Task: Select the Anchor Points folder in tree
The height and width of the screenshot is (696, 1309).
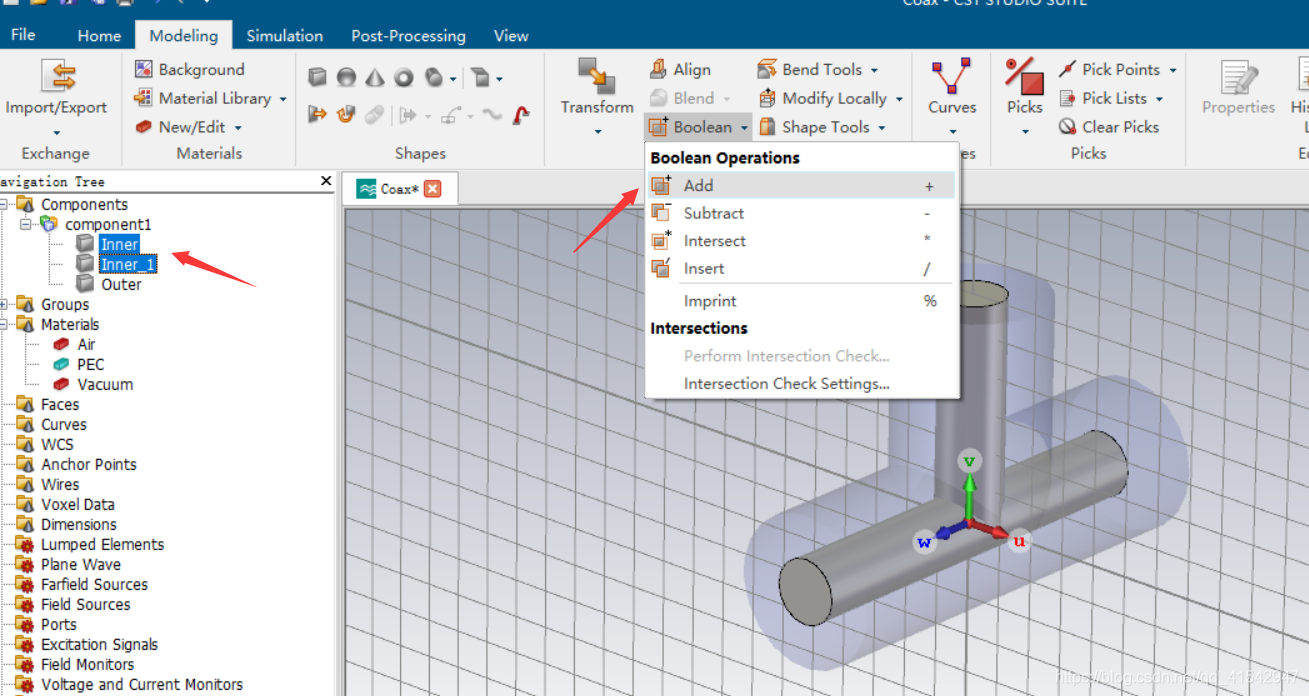Action: [x=88, y=464]
